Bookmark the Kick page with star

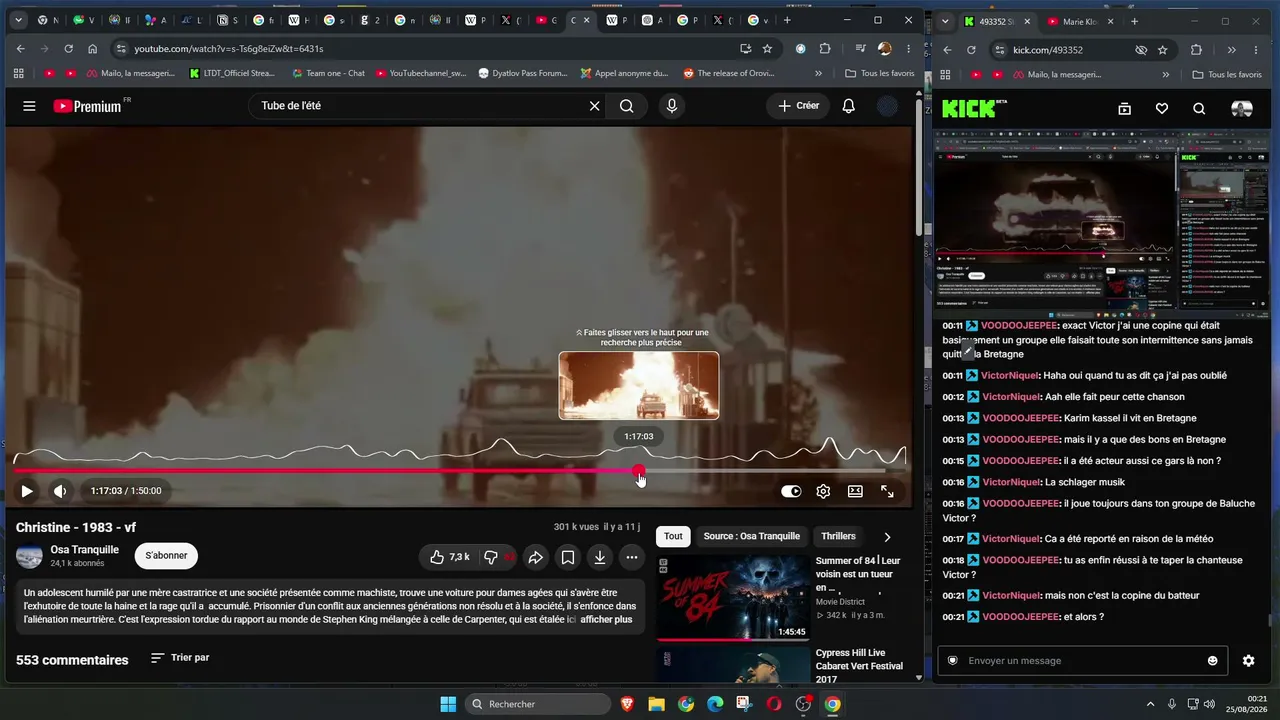pyautogui.click(x=1162, y=50)
